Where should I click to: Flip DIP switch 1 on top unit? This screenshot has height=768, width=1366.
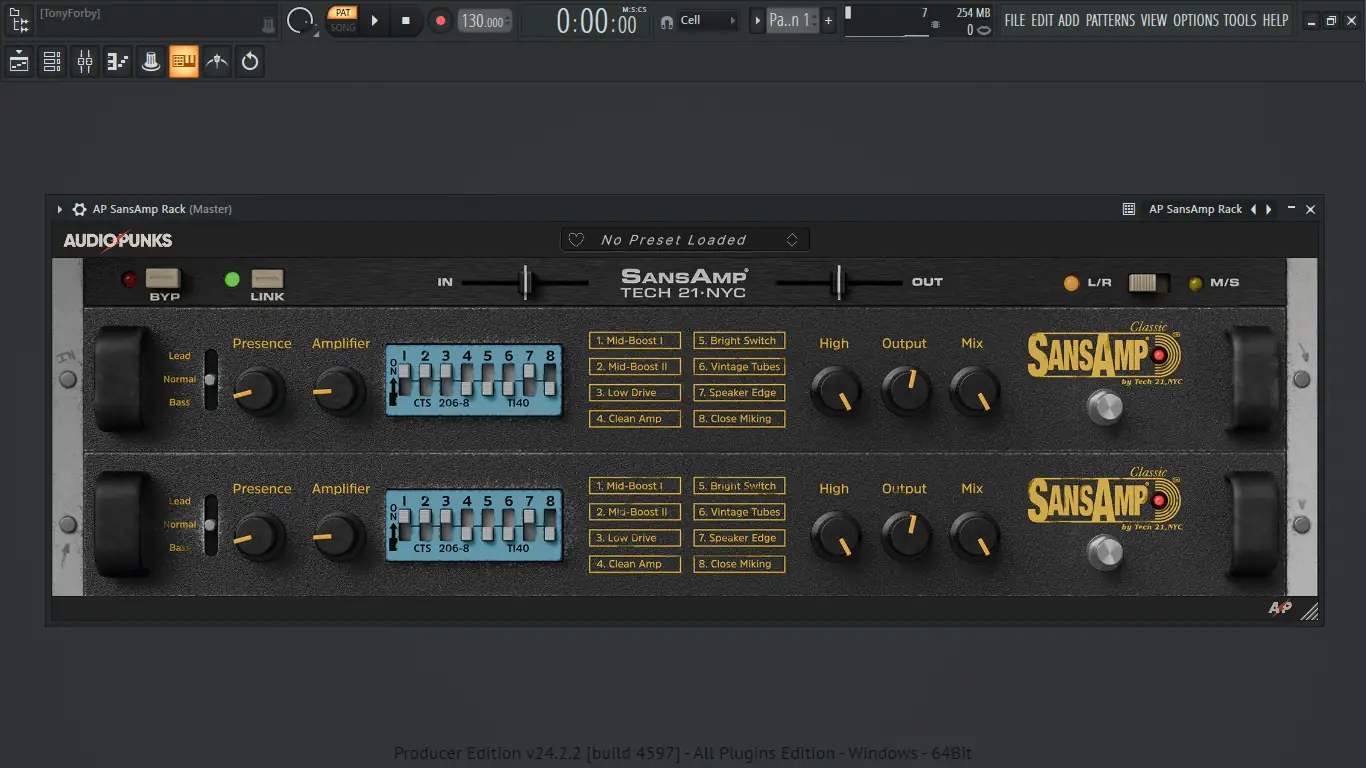(x=404, y=379)
